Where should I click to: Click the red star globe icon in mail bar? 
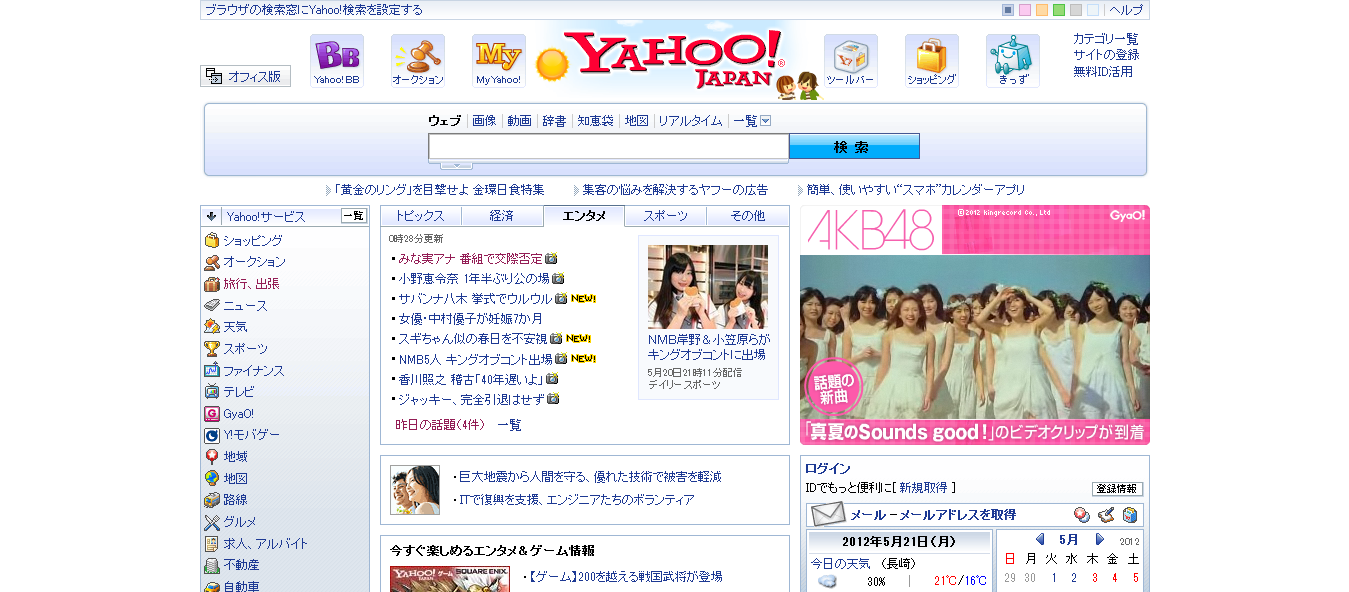pos(1082,515)
